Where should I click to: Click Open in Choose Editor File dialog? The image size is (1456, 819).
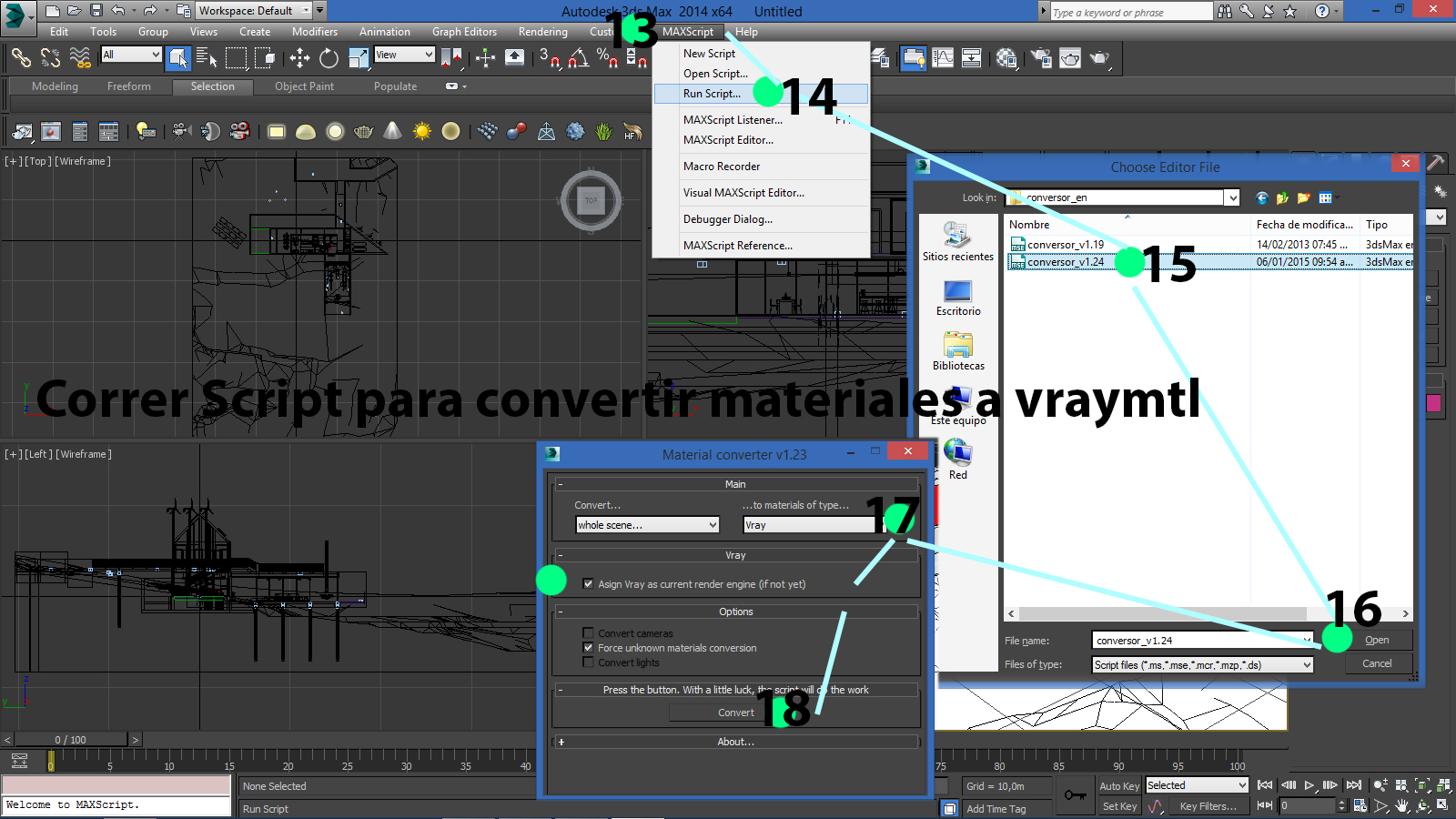click(1377, 640)
